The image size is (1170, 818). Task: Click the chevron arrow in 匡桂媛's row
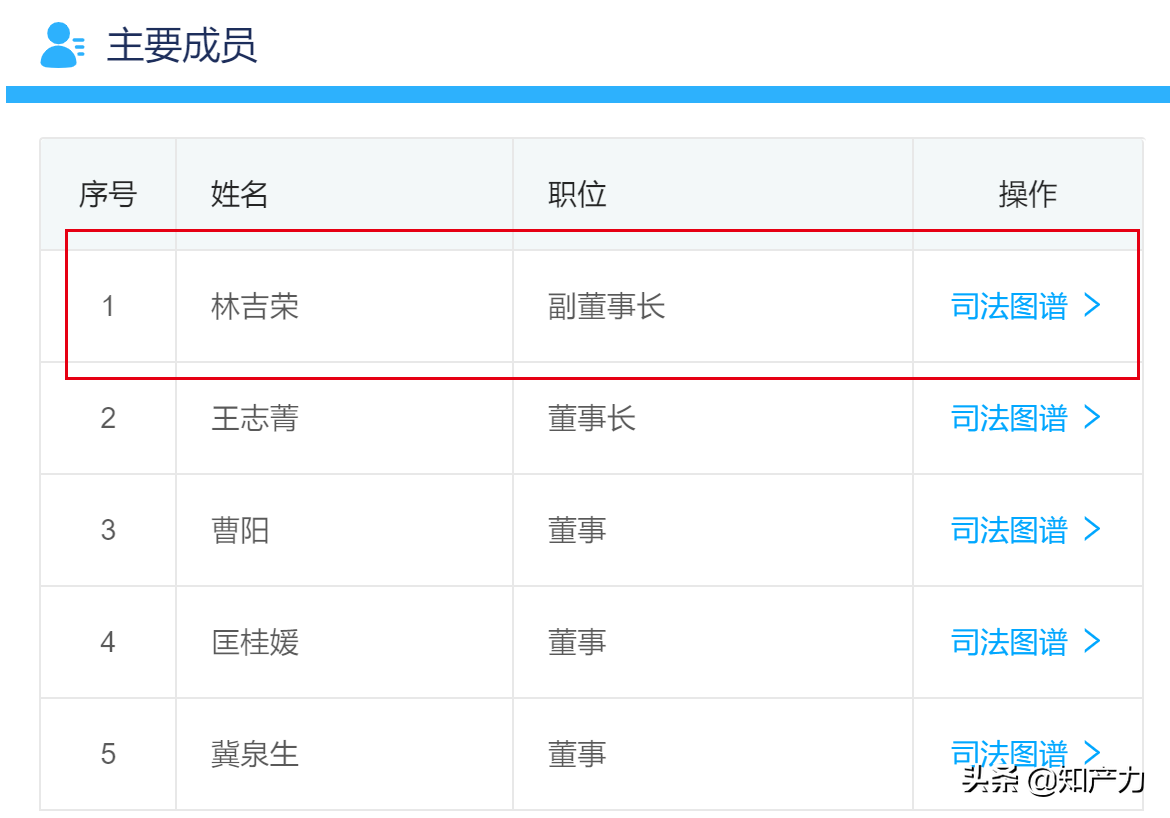point(1092,640)
